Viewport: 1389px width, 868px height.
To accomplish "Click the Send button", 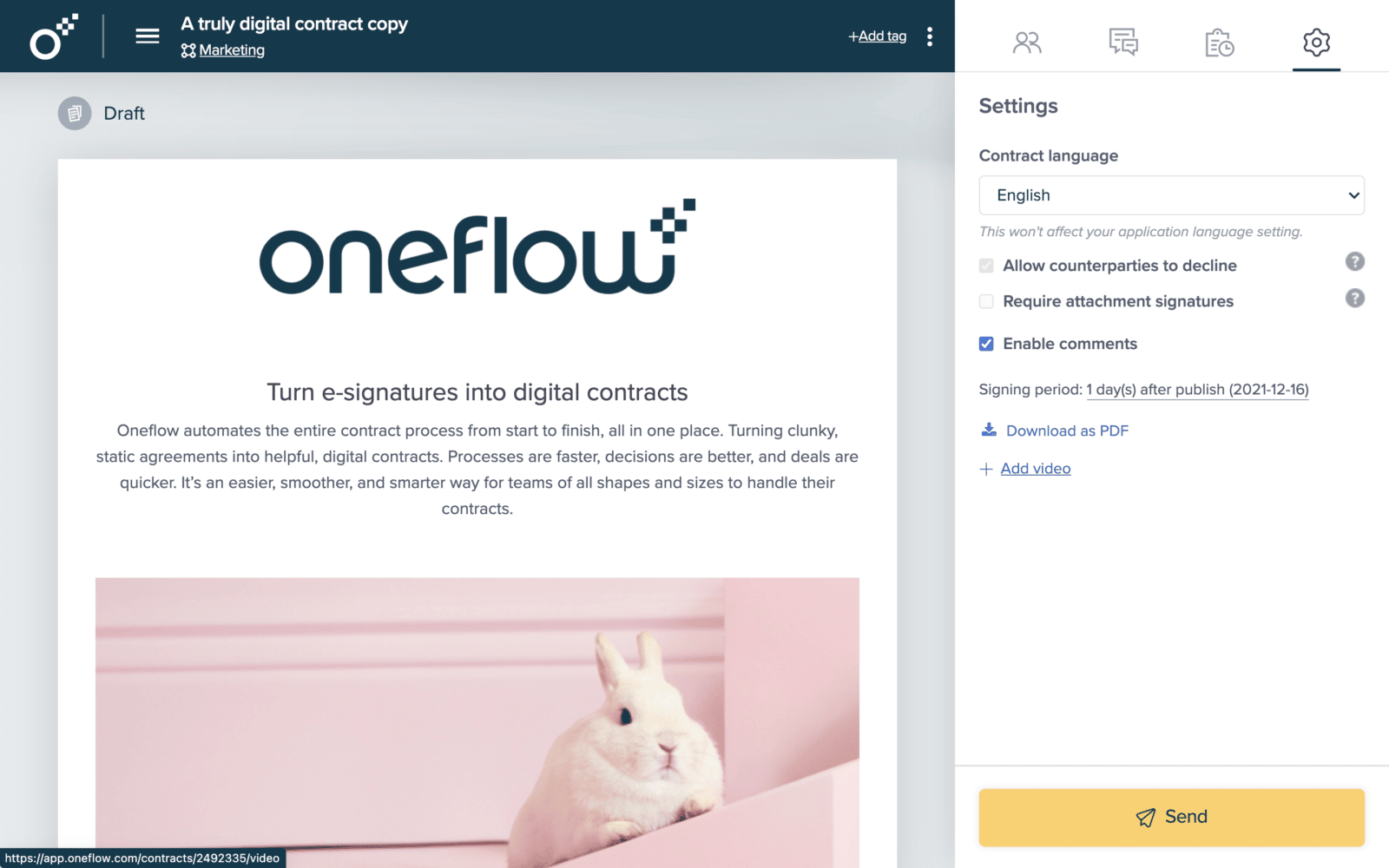I will [x=1171, y=817].
